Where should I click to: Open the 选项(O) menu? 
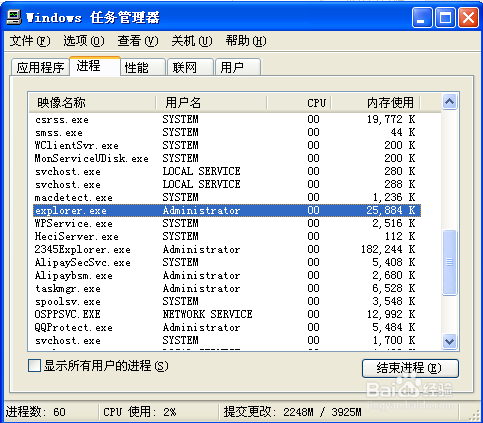(x=84, y=41)
